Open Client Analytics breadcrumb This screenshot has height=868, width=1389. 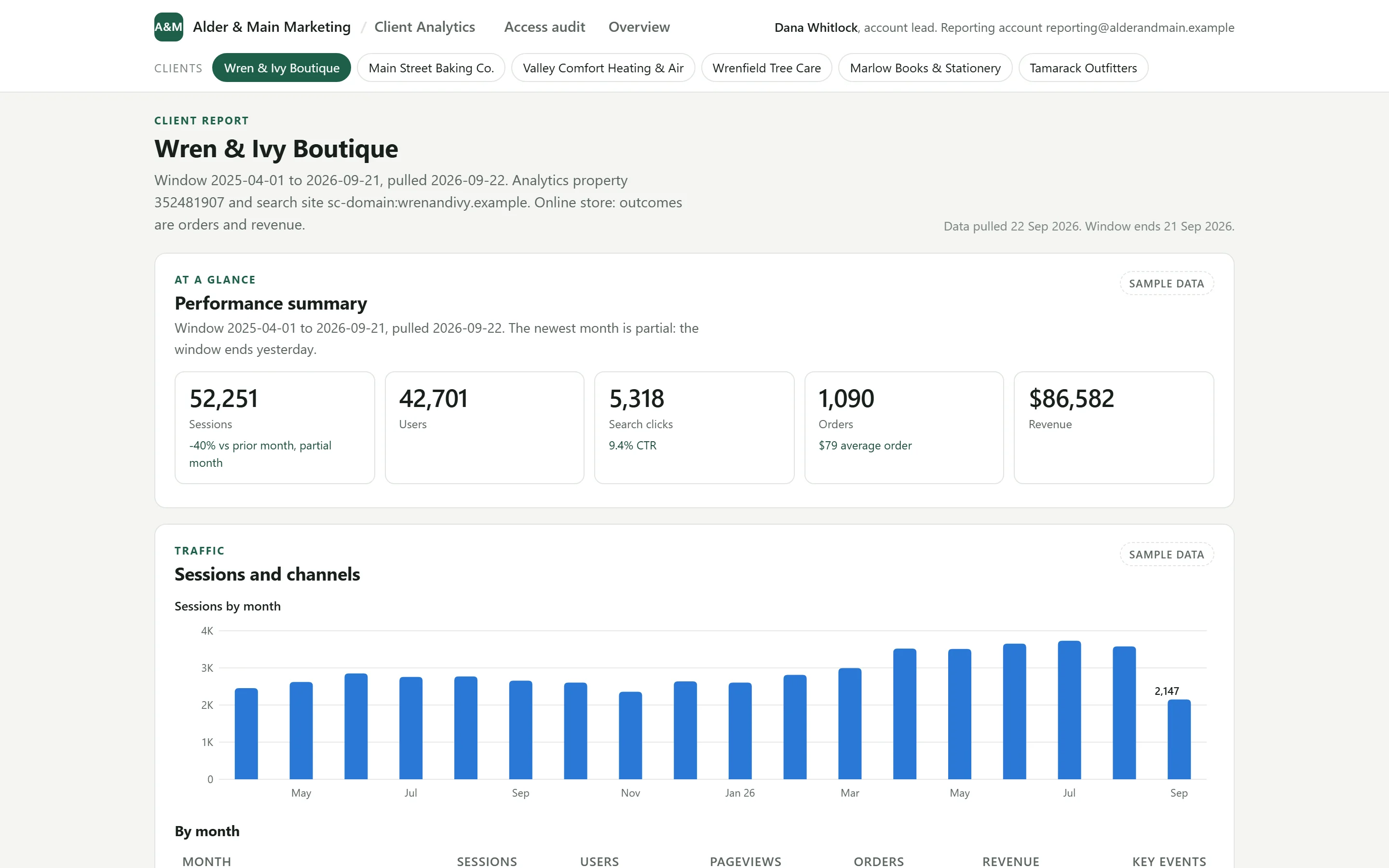click(x=424, y=27)
